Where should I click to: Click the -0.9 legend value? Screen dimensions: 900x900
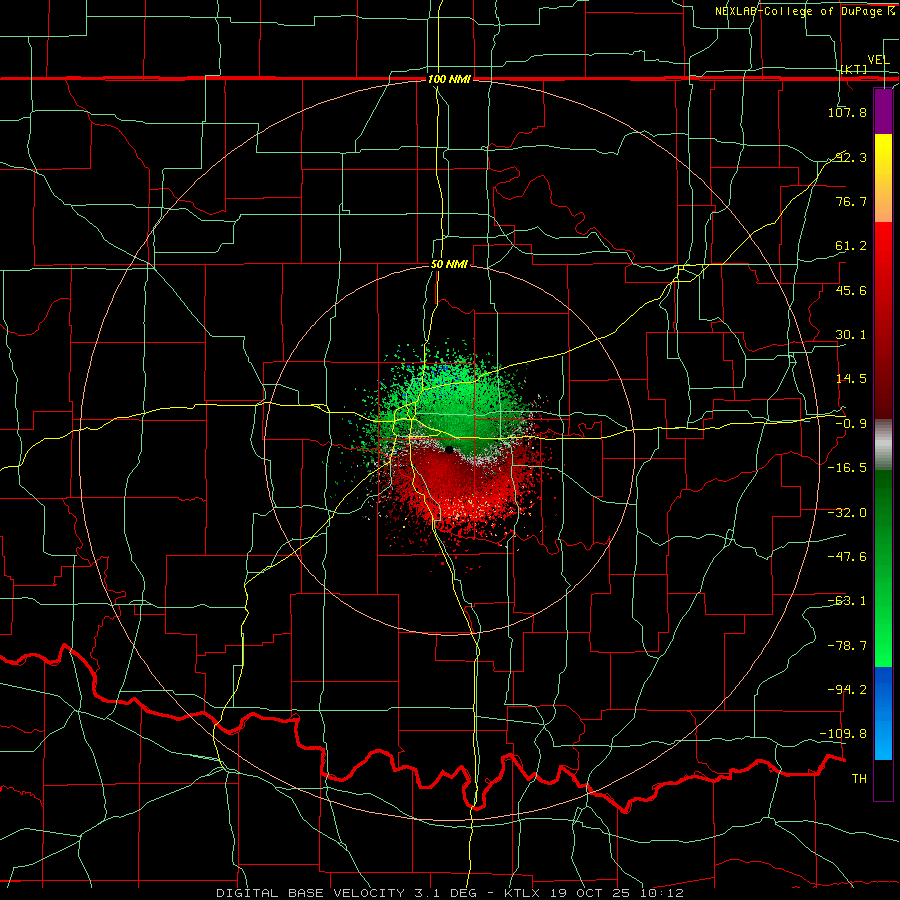851,424
